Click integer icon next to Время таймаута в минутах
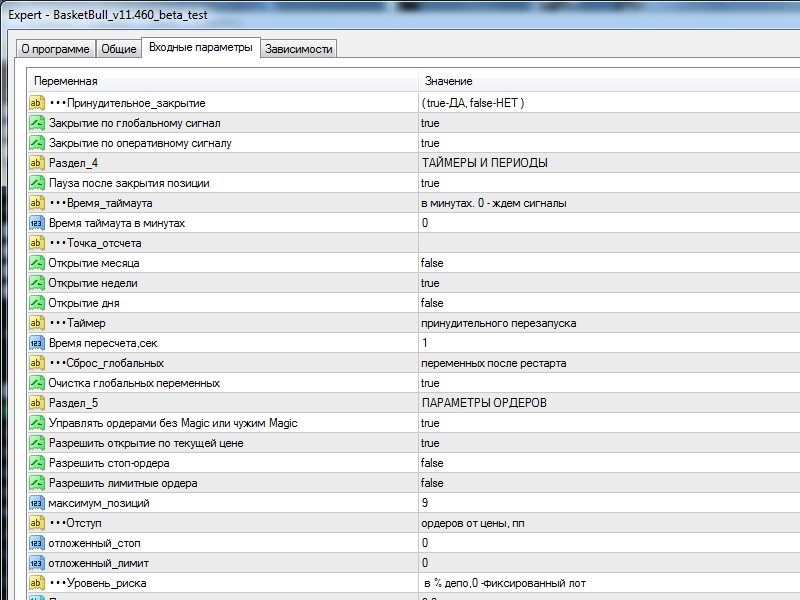Screen dimensions: 800x600 tap(37, 223)
